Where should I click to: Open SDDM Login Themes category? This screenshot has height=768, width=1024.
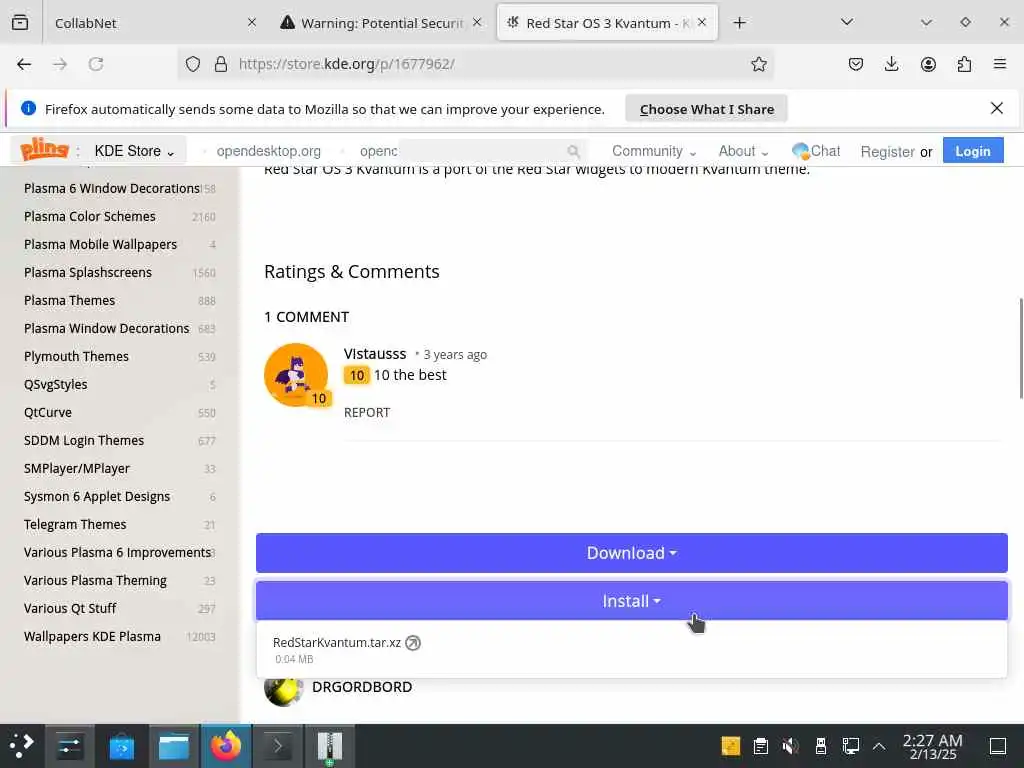[x=84, y=441]
